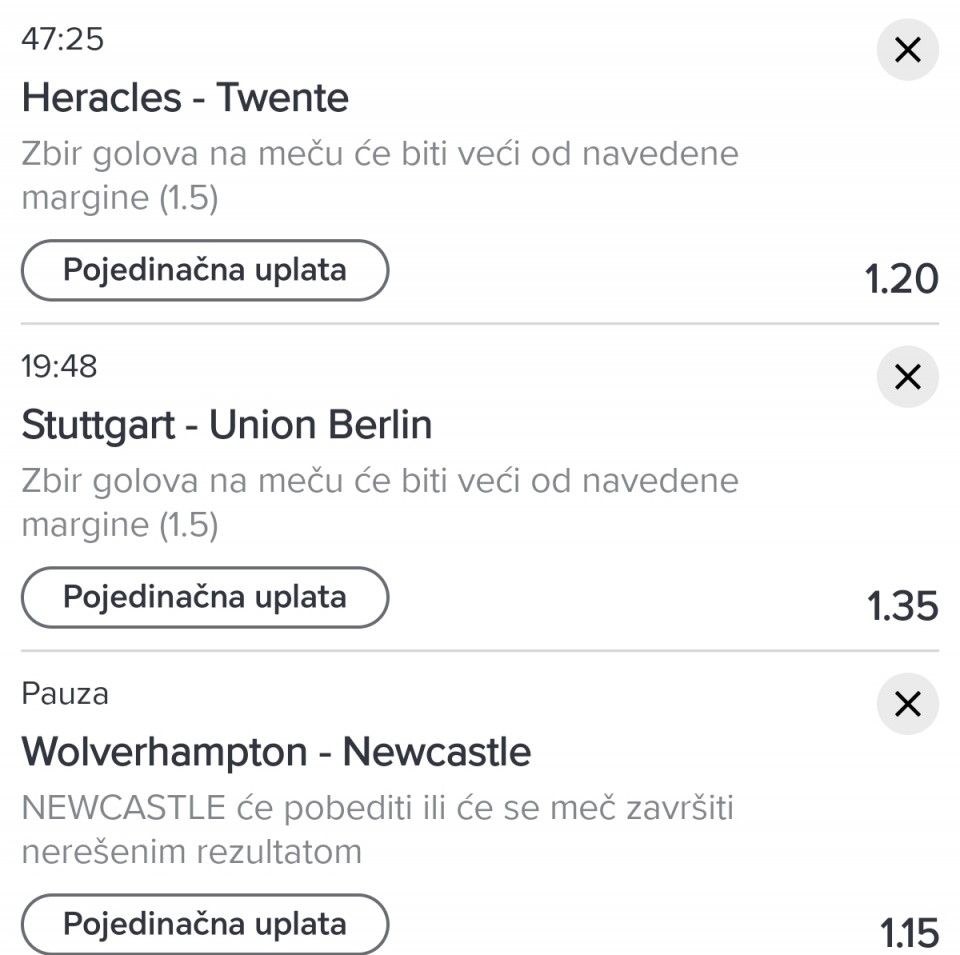This screenshot has width=960, height=955.
Task: Tap the 47:25 match clock
Action: (63, 40)
